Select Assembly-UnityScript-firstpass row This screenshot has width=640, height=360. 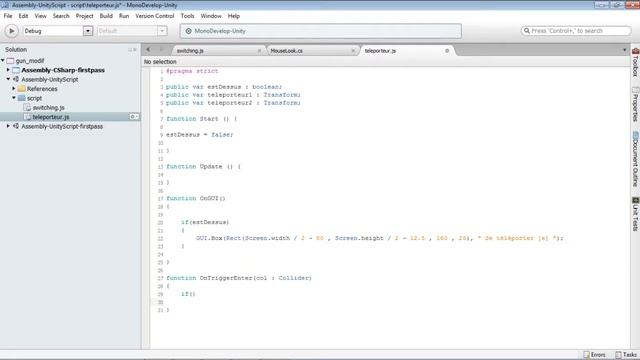62,126
